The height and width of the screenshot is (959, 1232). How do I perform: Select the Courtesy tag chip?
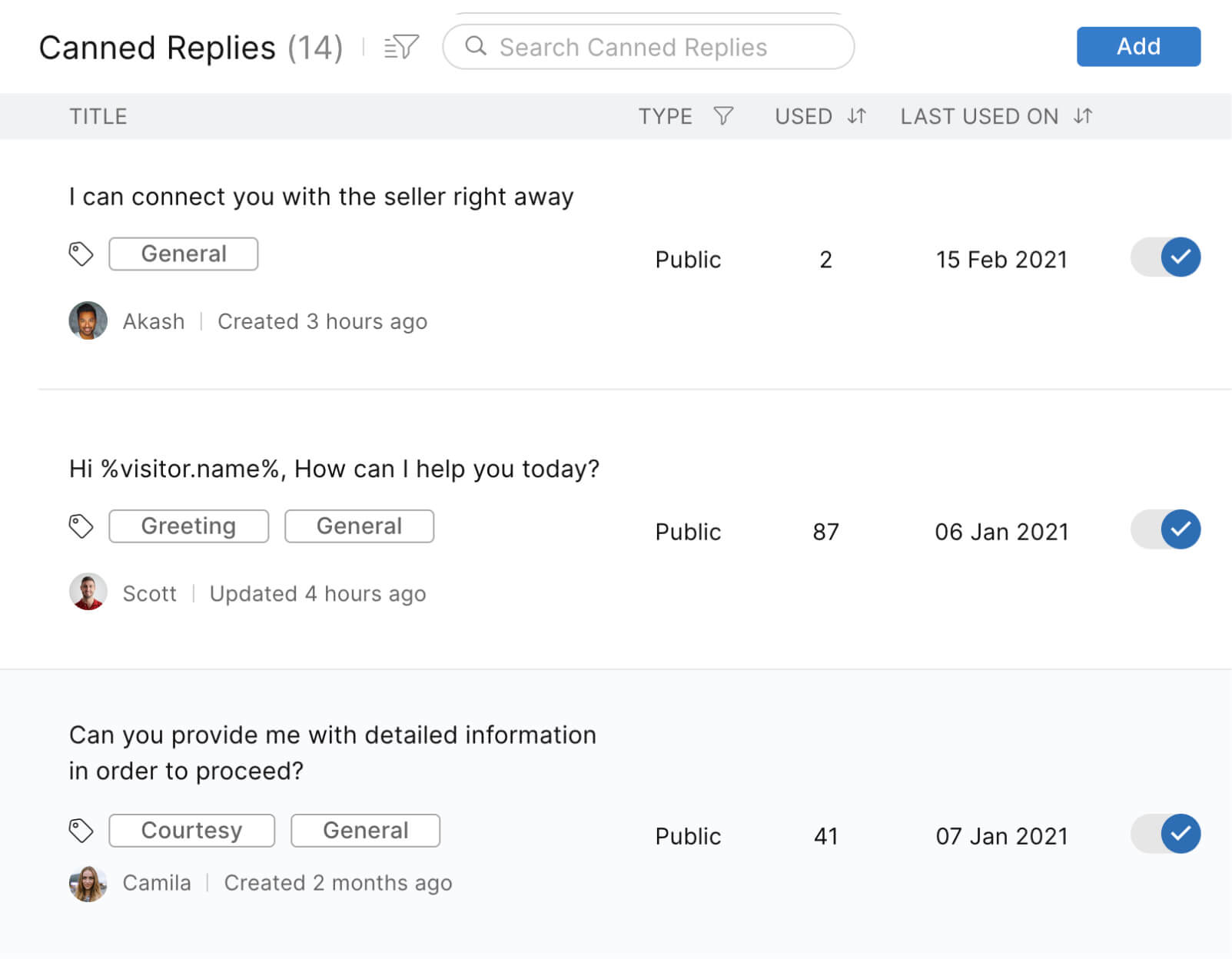191,831
